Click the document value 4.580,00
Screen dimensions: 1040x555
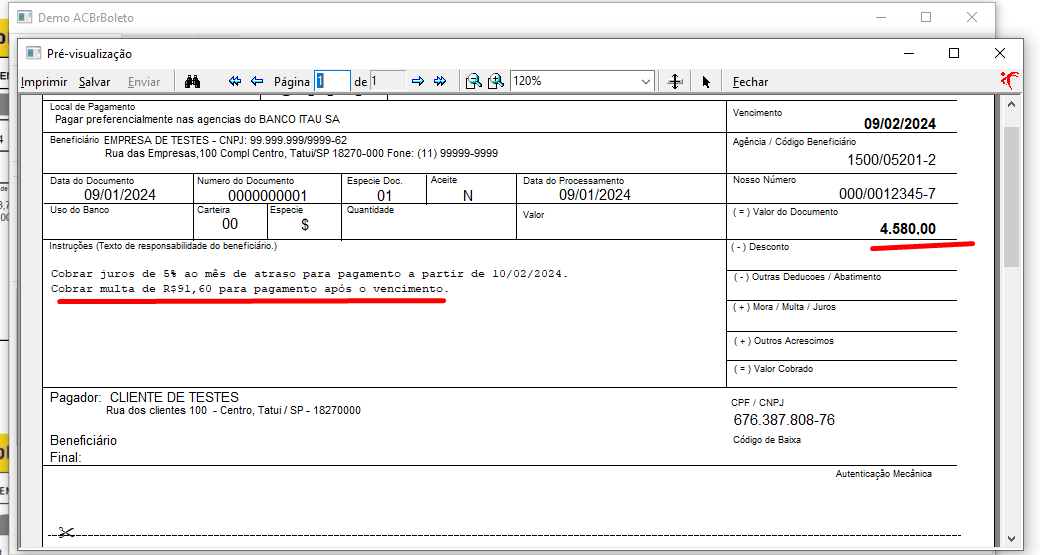(907, 229)
